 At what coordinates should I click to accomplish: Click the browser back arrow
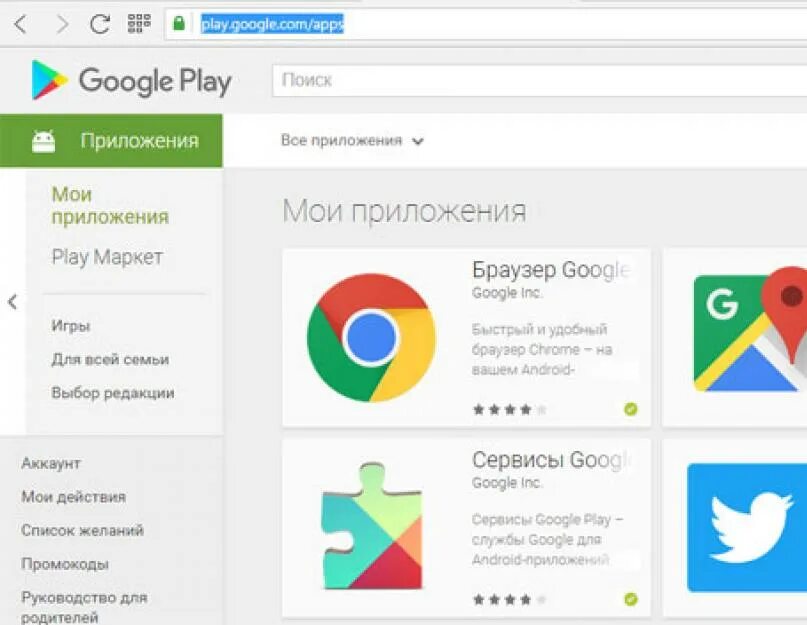pos(20,24)
